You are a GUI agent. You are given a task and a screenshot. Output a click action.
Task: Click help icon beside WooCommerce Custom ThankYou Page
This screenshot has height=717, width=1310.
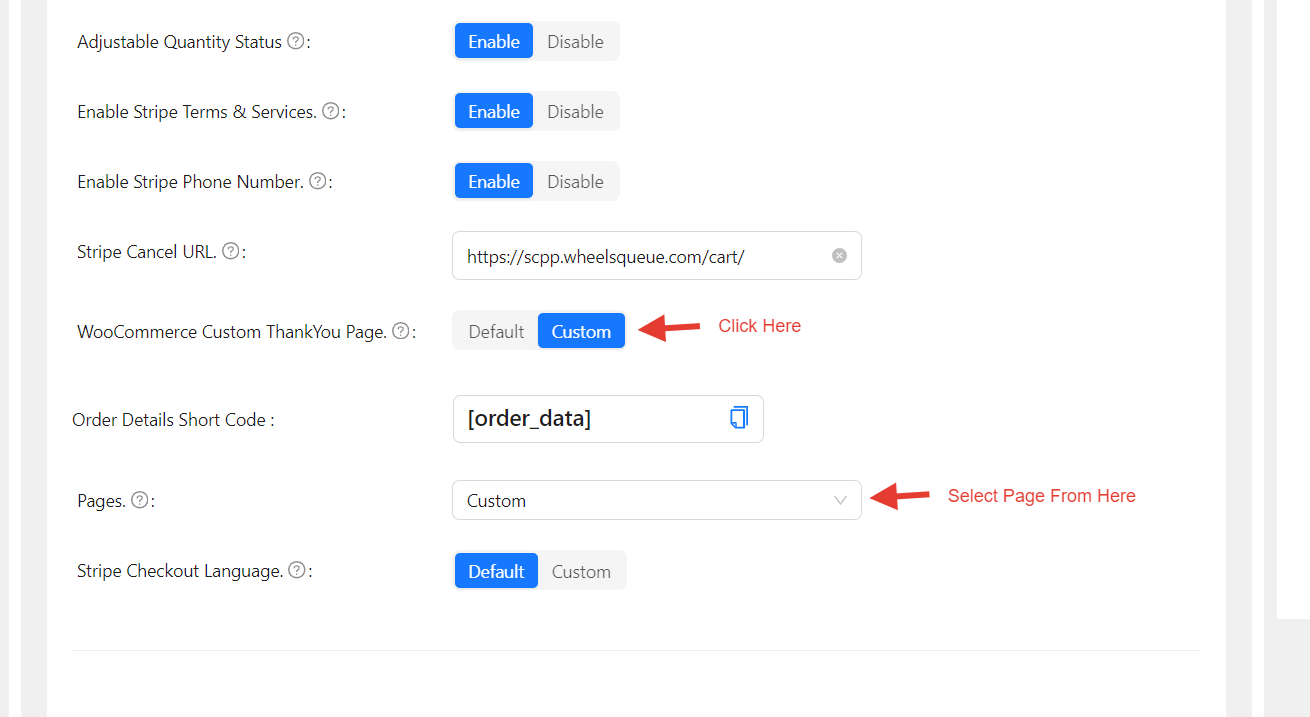tap(400, 332)
